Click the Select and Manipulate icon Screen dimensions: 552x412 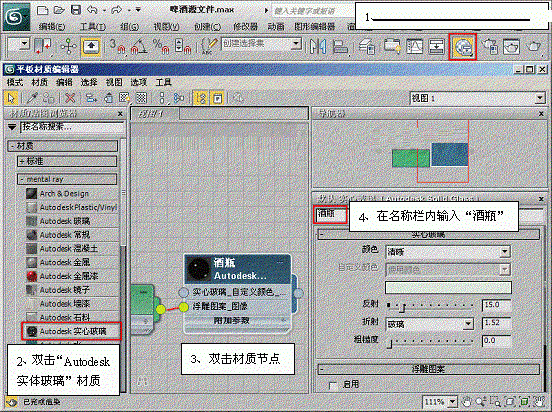click(69, 47)
